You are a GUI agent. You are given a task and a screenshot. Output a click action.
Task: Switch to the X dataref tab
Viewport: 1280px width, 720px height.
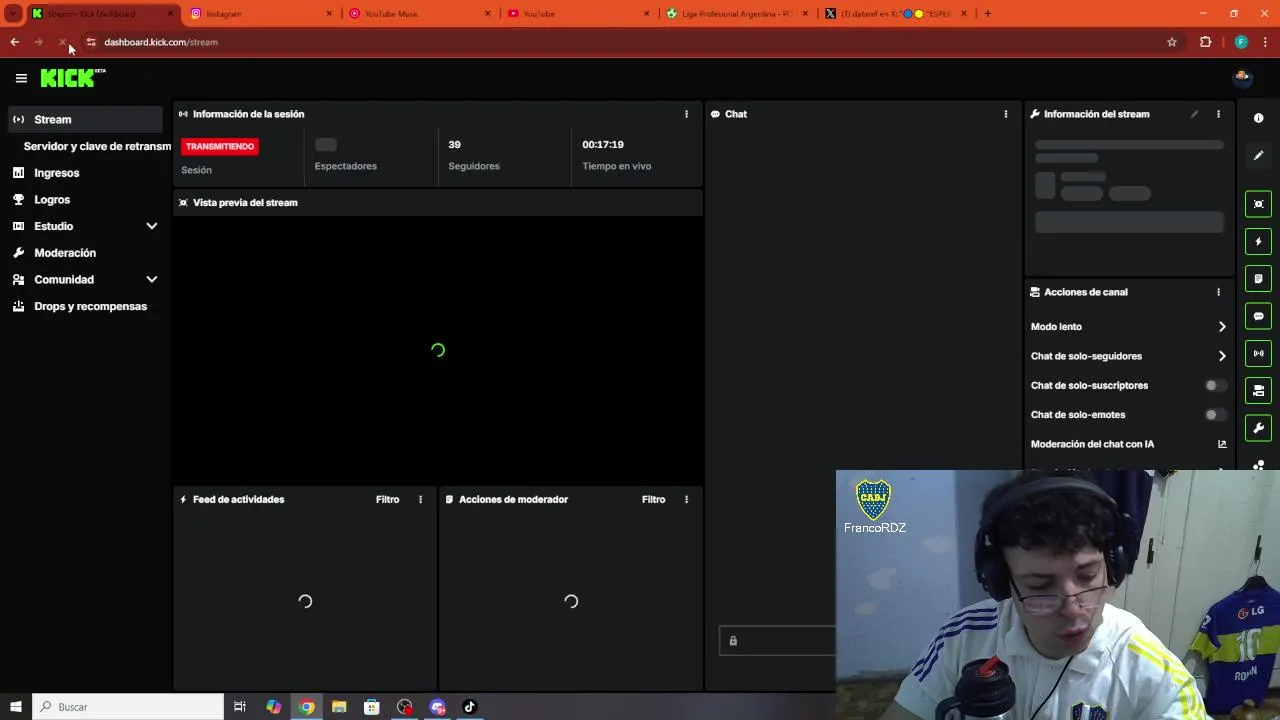[x=896, y=14]
